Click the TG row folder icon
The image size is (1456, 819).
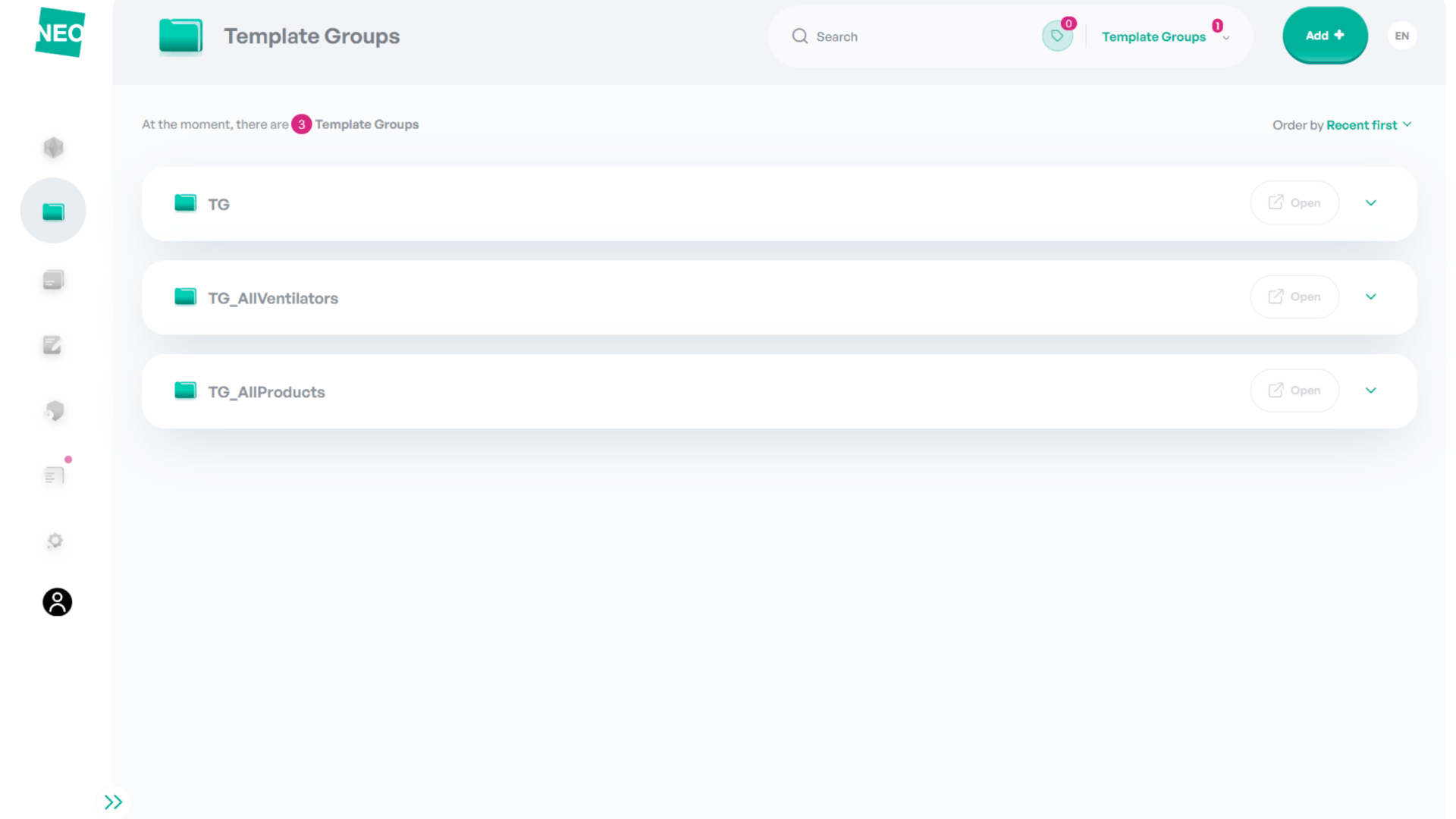pyautogui.click(x=185, y=202)
